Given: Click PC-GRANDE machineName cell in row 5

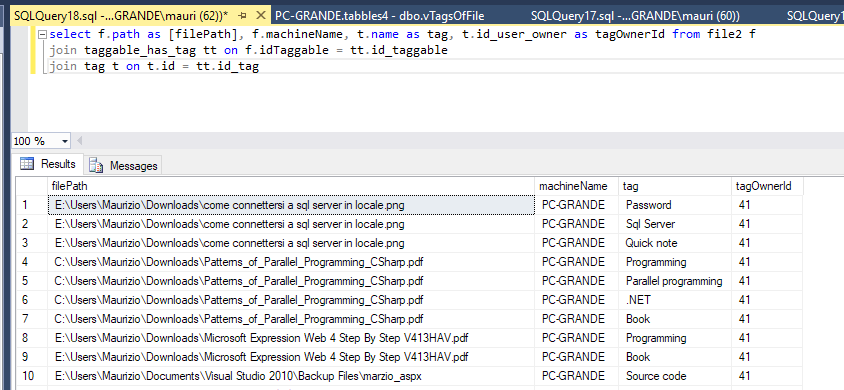Looking at the screenshot, I should [577, 281].
